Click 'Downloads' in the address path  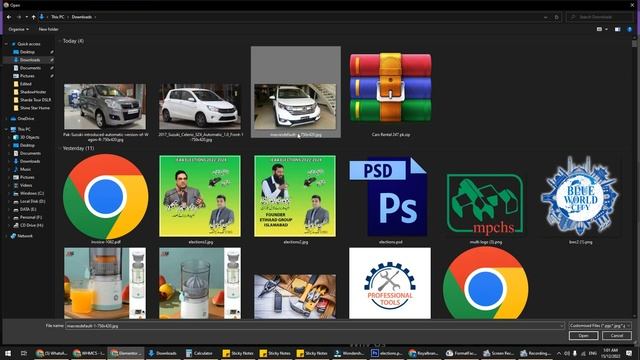pyautogui.click(x=82, y=17)
